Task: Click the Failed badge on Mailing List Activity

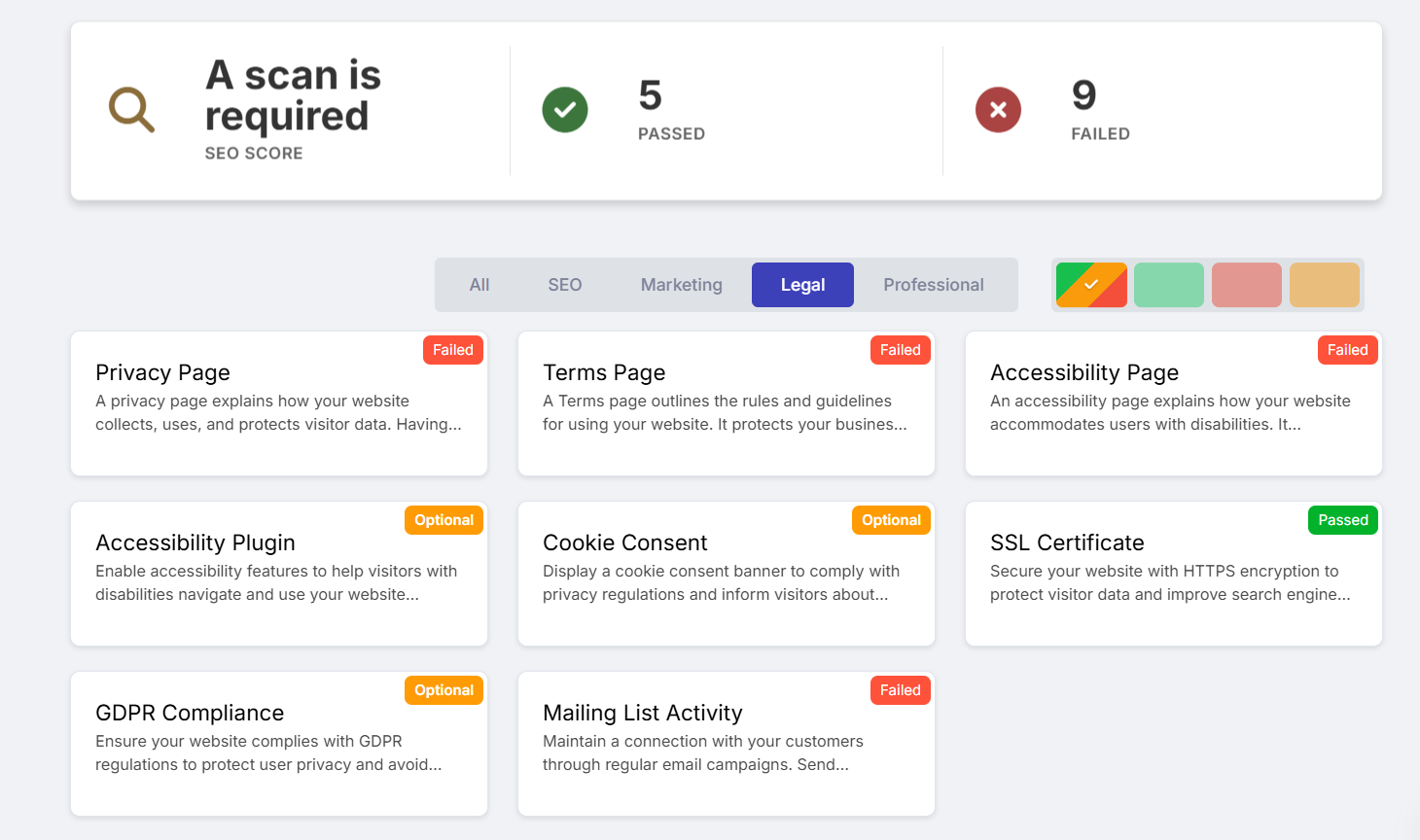Action: pos(900,690)
